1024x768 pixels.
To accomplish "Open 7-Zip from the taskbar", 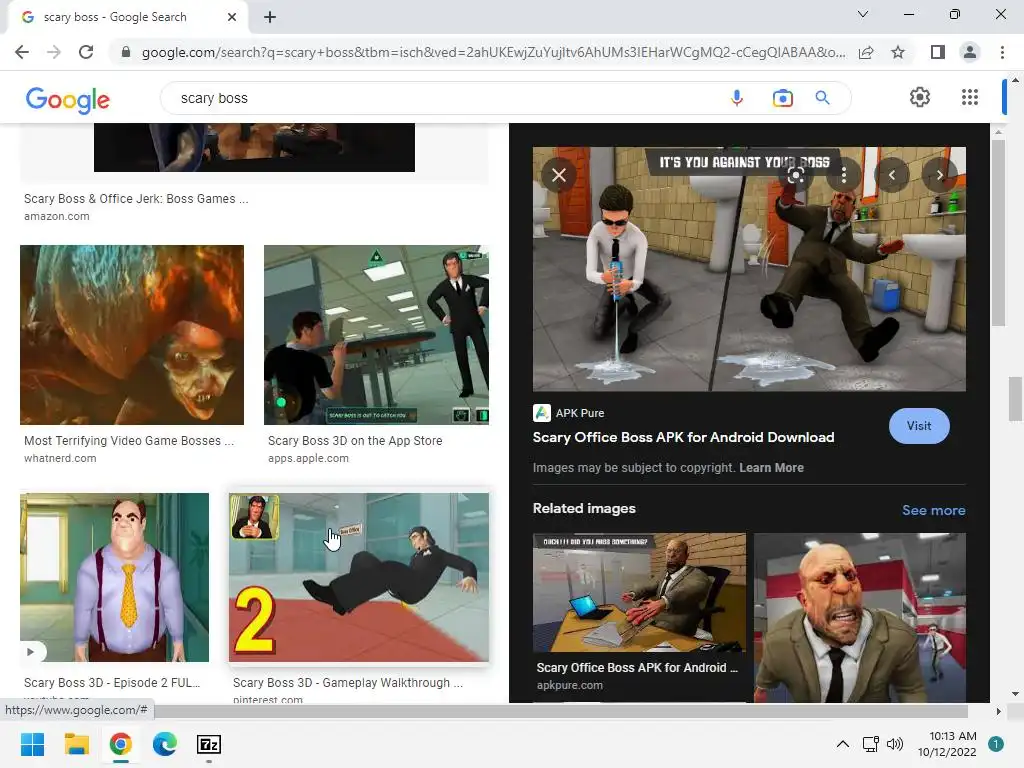I will click(209, 744).
